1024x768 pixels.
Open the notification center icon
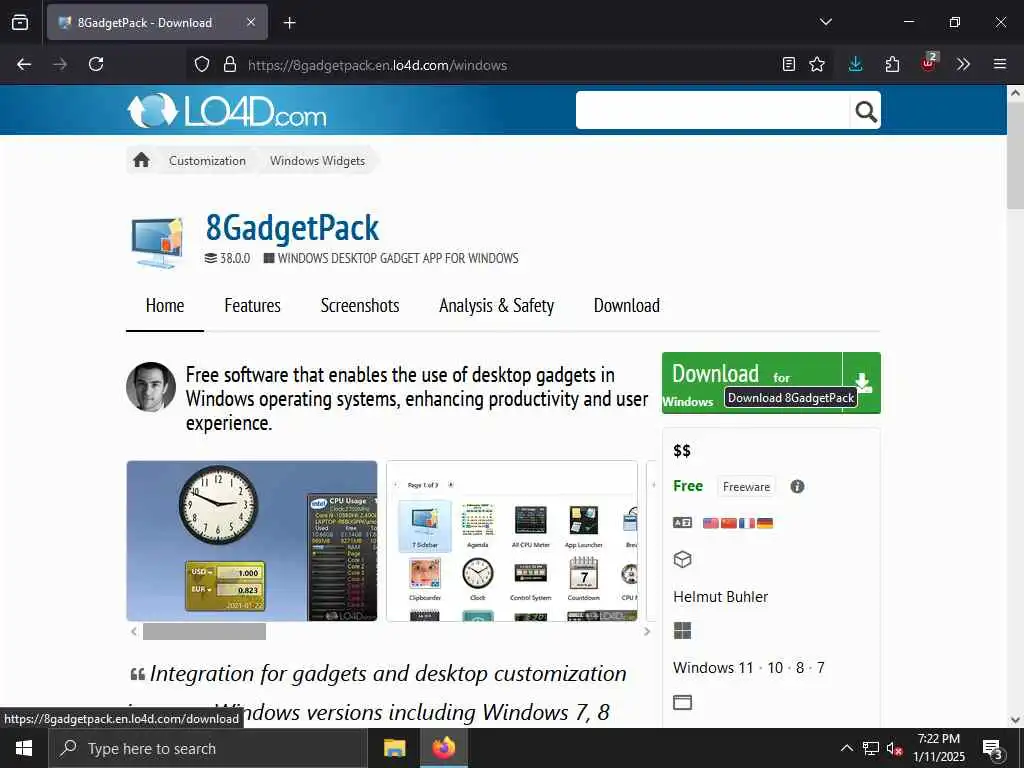pyautogui.click(x=992, y=749)
